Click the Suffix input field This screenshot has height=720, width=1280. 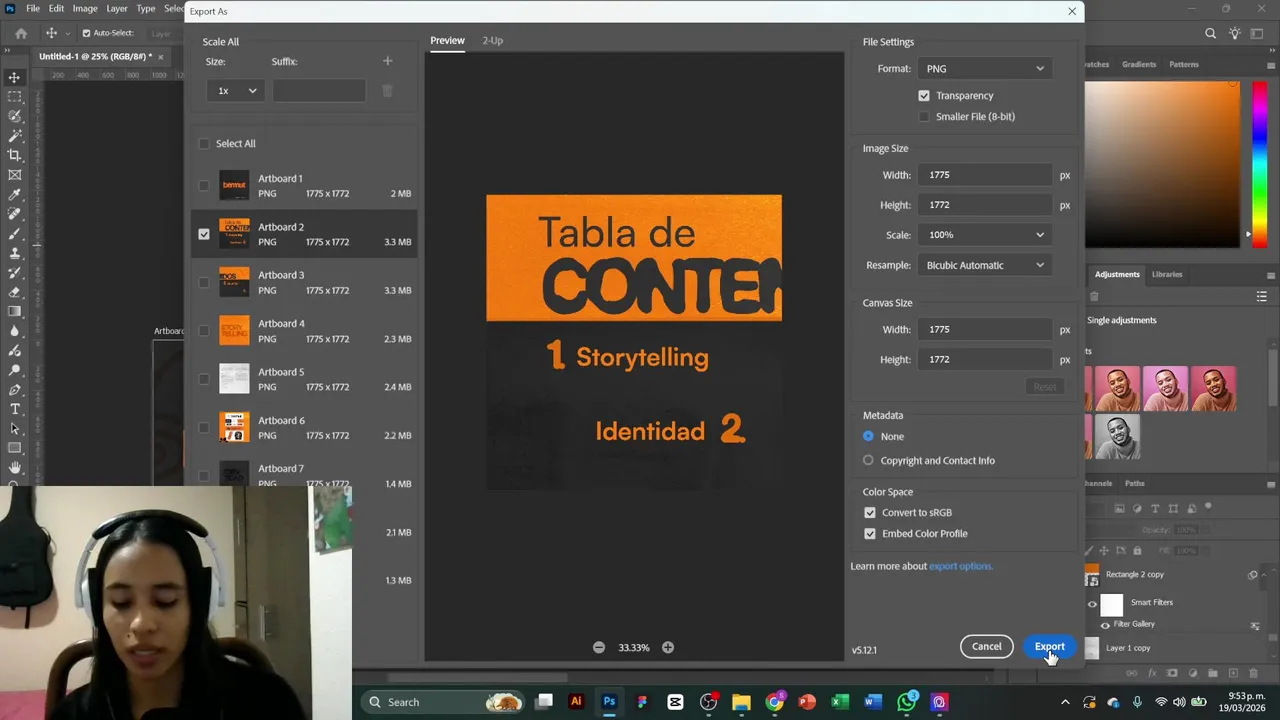pyautogui.click(x=319, y=91)
